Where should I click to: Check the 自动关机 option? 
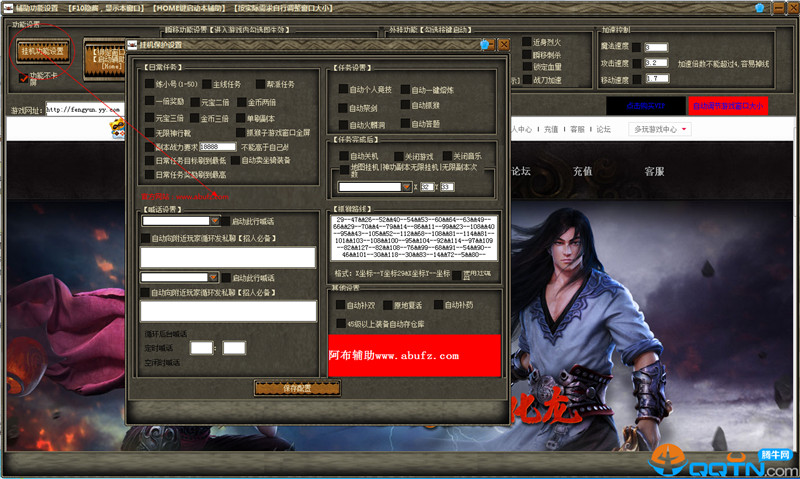[343, 157]
